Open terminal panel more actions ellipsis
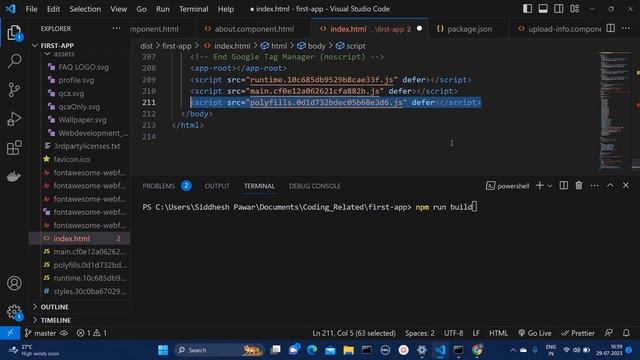Screen dimensions: 640x360 click(x=595, y=186)
